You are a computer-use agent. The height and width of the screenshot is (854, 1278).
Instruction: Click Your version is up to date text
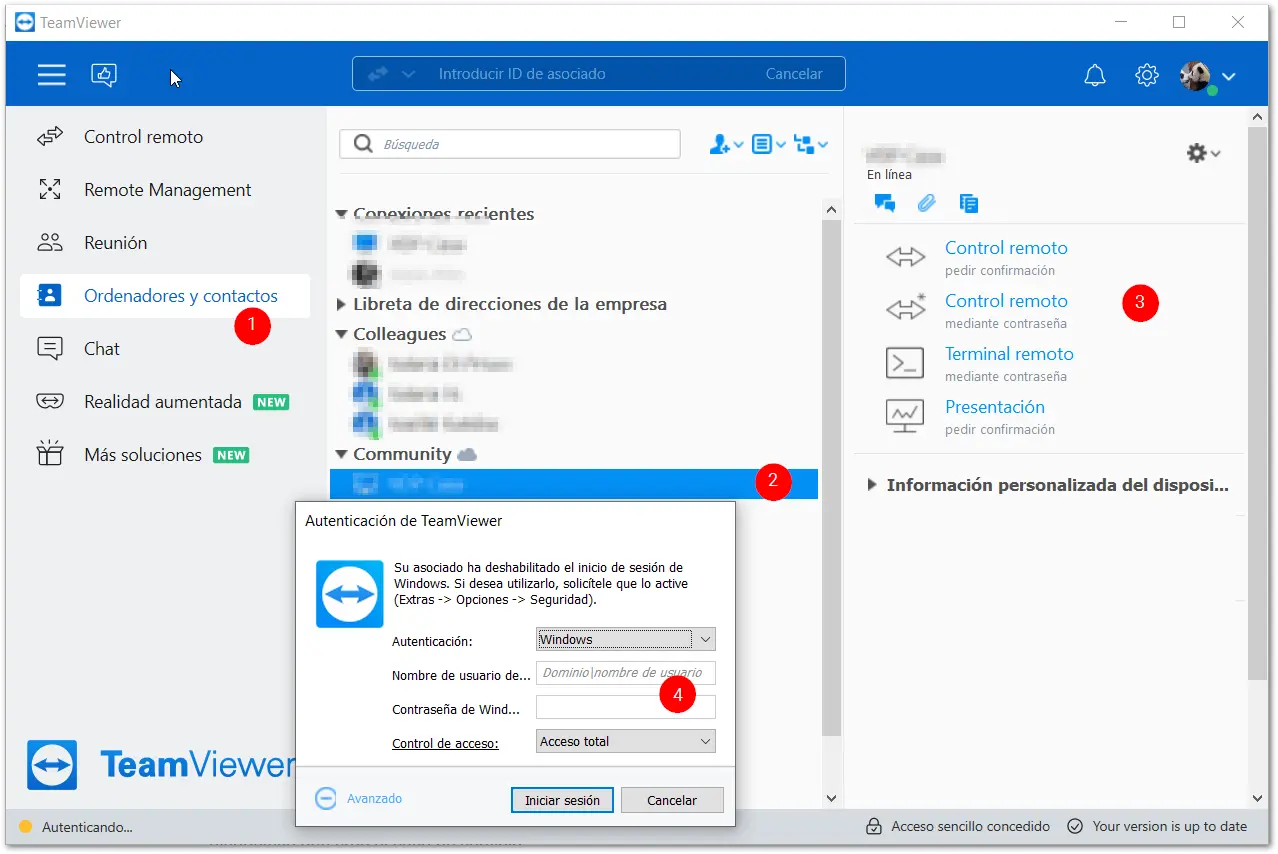[1169, 827]
